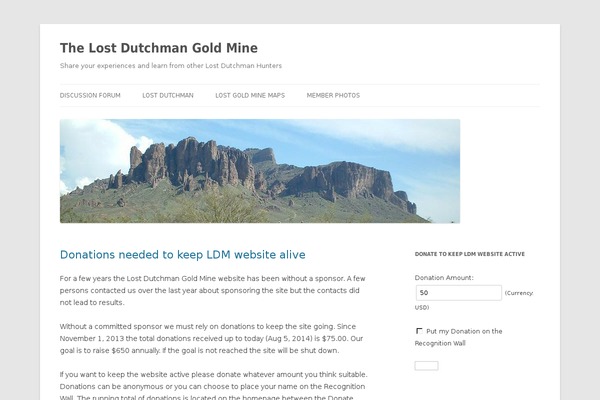Image resolution: width=600 pixels, height=400 pixels.
Task: Click the paragraph starting 'If you want to keep the website active'
Action: (214, 386)
